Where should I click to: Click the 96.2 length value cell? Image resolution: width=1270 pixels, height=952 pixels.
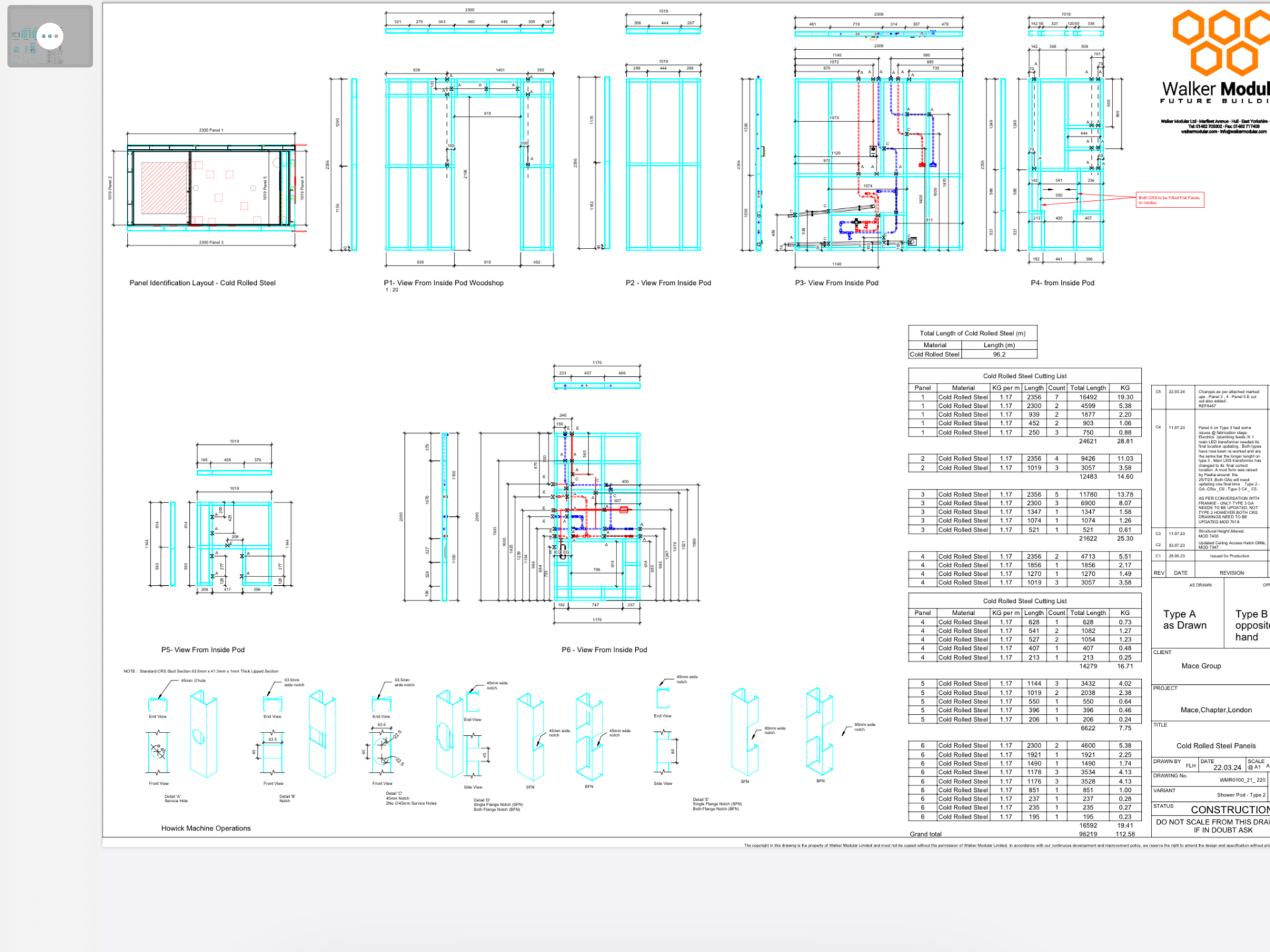point(999,354)
